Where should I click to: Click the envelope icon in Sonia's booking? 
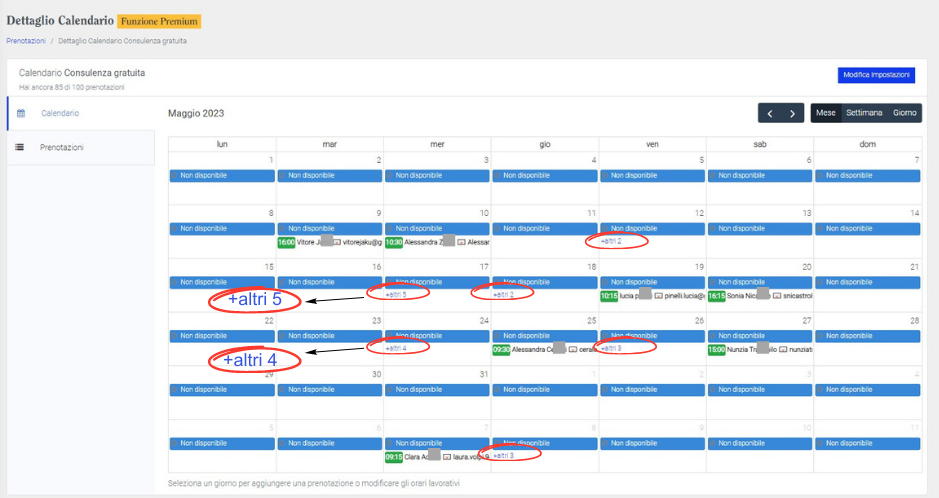pos(778,296)
